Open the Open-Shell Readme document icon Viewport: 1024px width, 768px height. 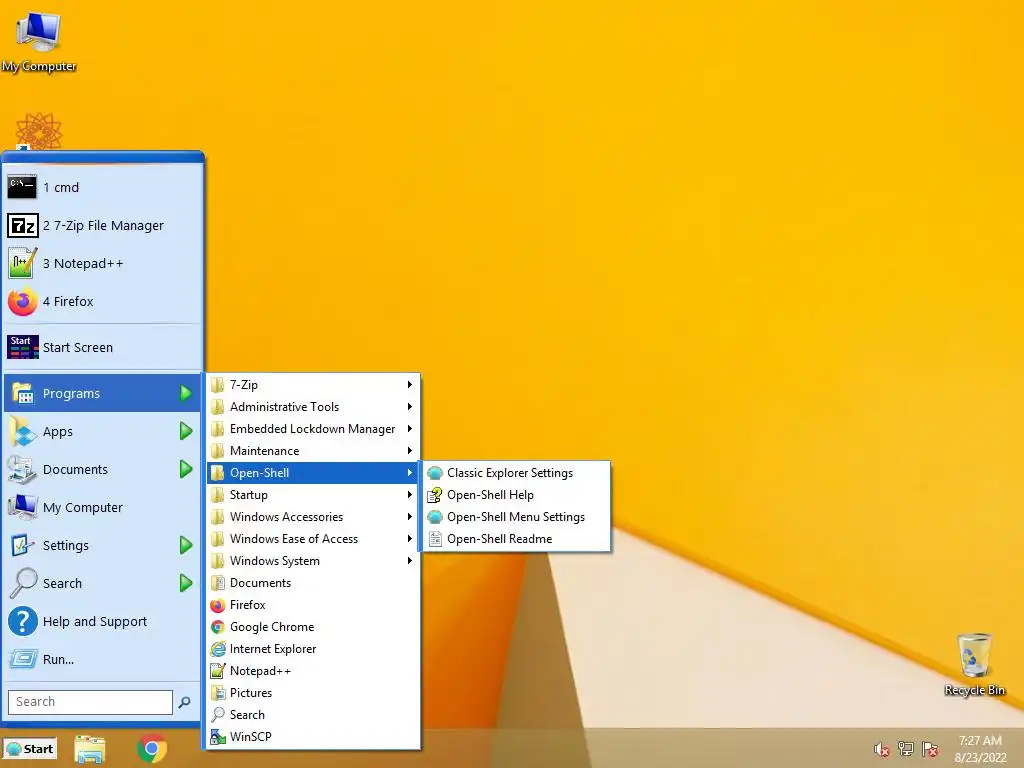(435, 539)
